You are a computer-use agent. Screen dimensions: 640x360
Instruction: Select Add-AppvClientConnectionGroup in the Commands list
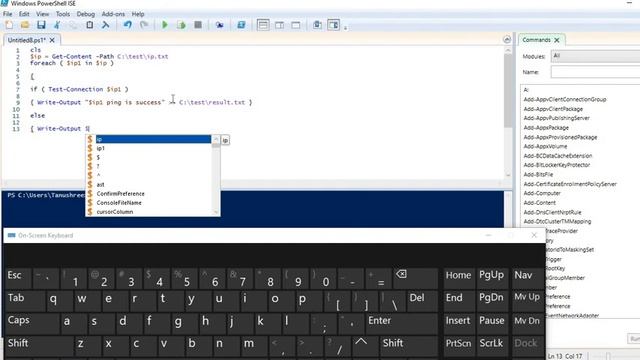[565, 100]
